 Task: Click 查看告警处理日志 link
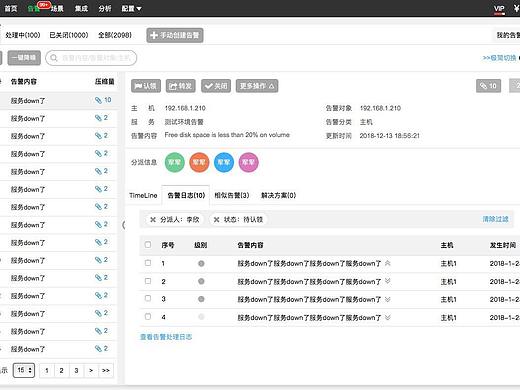tap(166, 337)
